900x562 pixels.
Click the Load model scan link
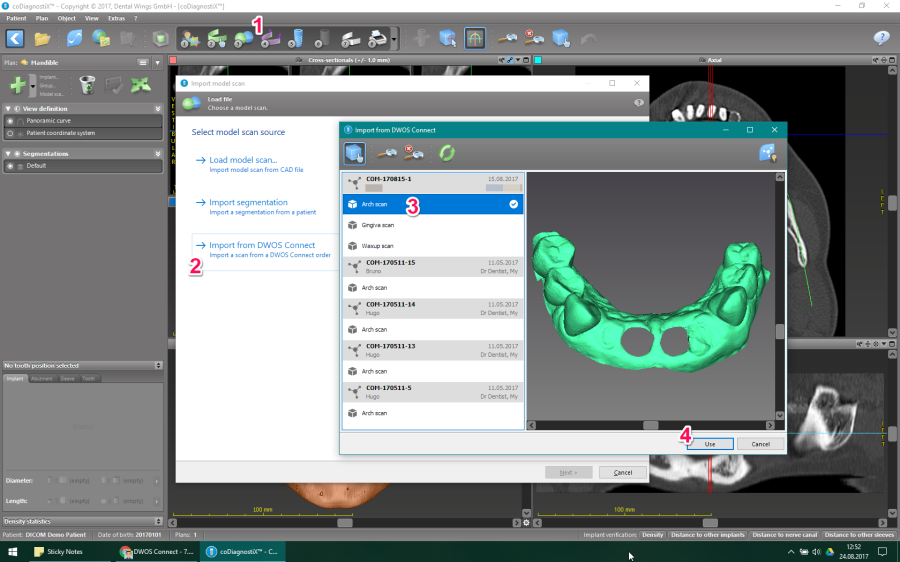pyautogui.click(x=243, y=160)
